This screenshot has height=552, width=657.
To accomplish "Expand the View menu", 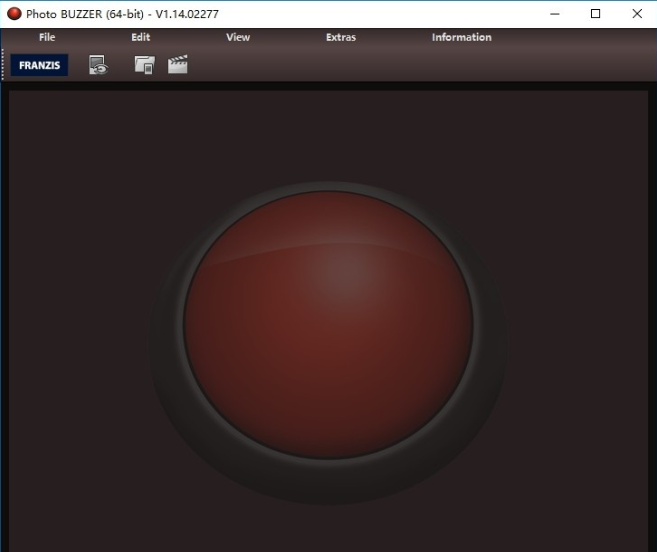I will click(x=238, y=38).
